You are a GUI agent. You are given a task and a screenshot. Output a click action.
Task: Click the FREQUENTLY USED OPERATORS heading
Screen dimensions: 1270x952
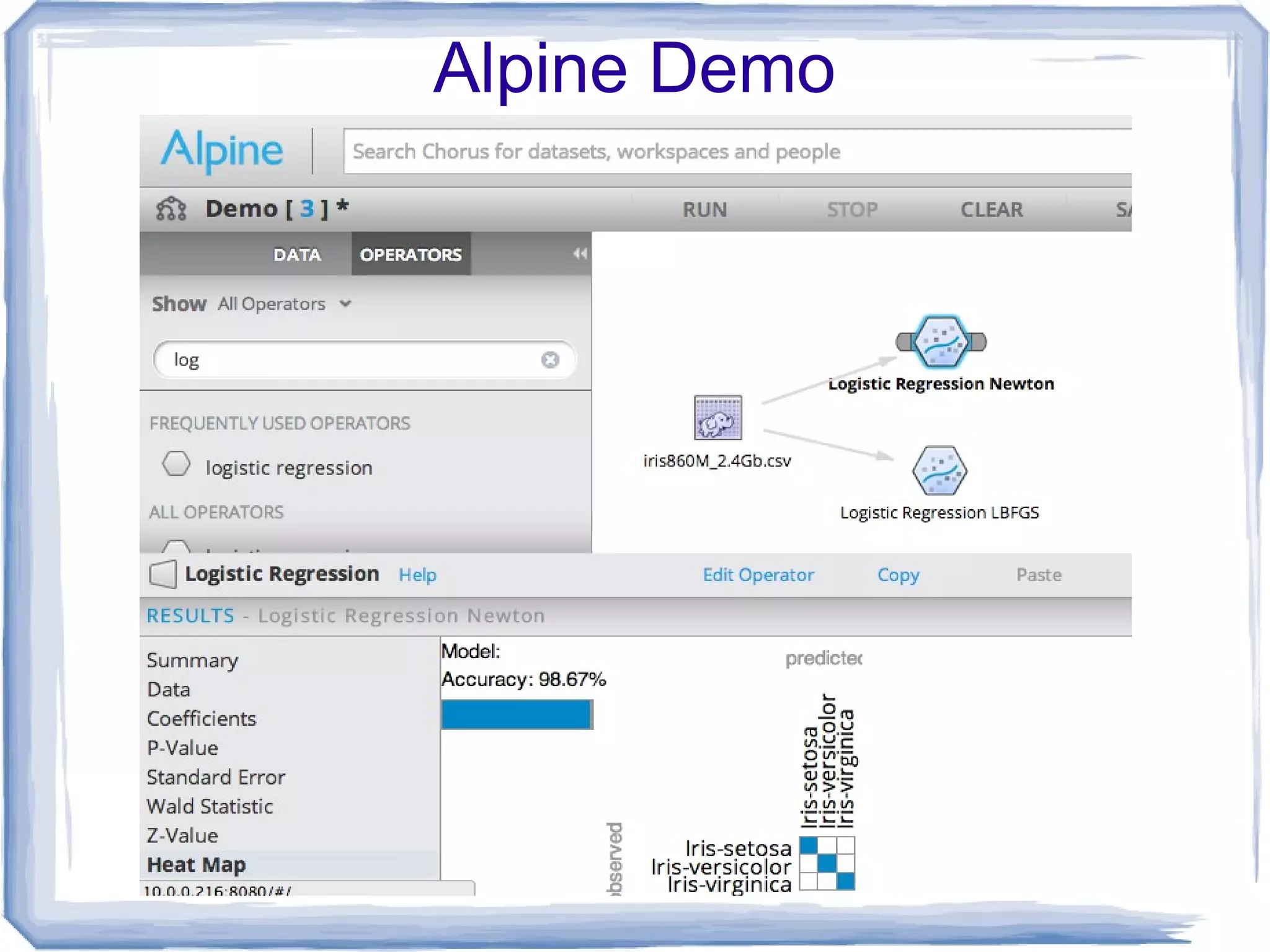(x=280, y=424)
